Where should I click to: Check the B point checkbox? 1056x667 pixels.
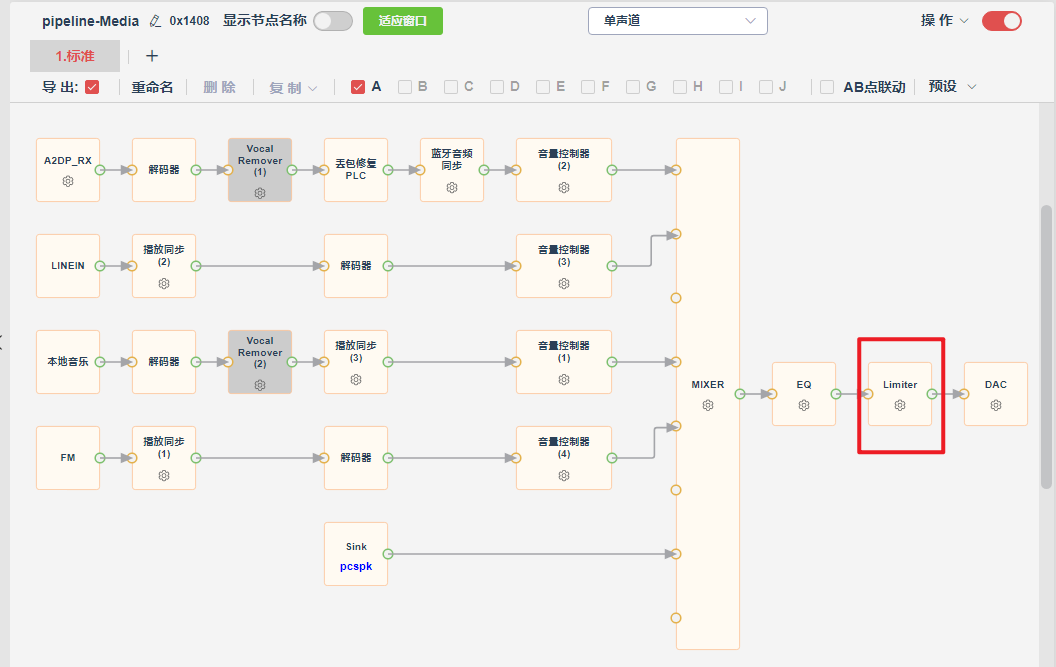[405, 87]
